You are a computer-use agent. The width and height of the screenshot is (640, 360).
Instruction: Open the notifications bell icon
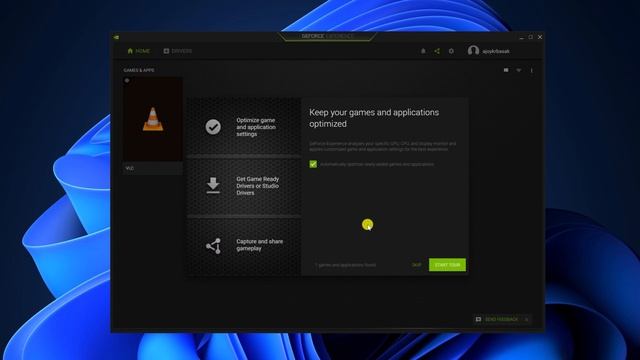pos(423,51)
